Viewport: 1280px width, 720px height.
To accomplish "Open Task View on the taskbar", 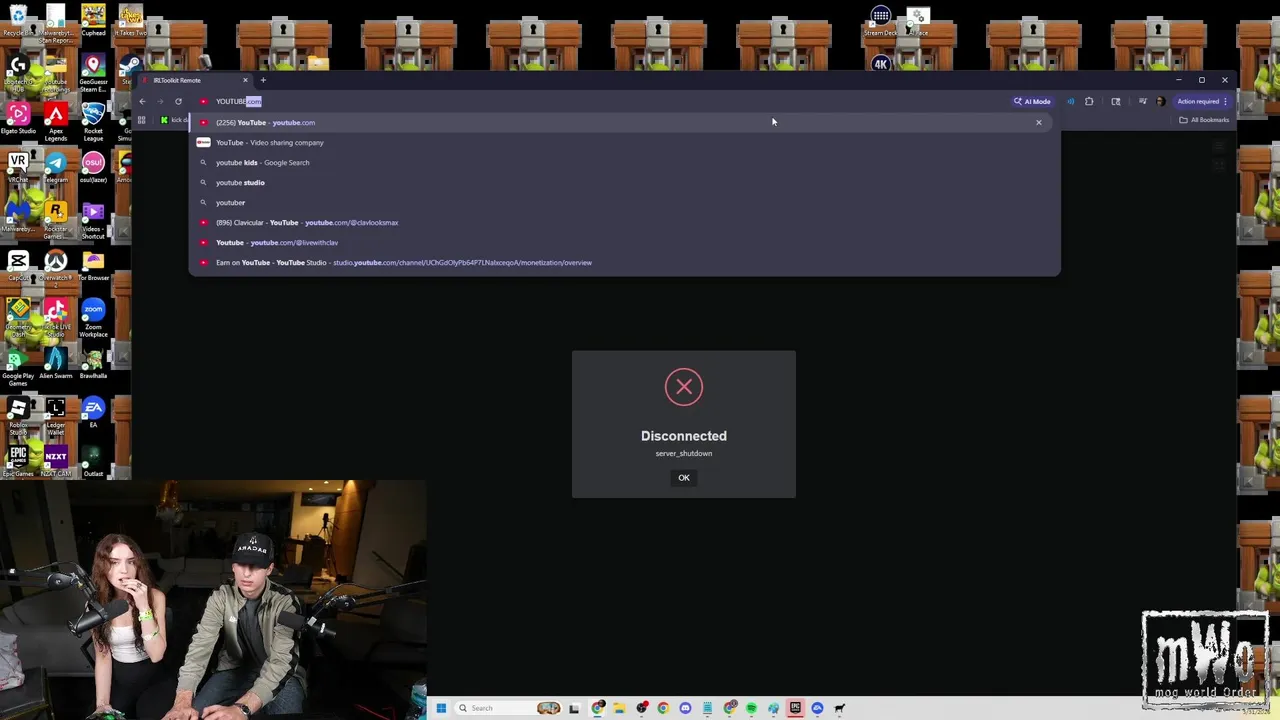I will tap(574, 708).
